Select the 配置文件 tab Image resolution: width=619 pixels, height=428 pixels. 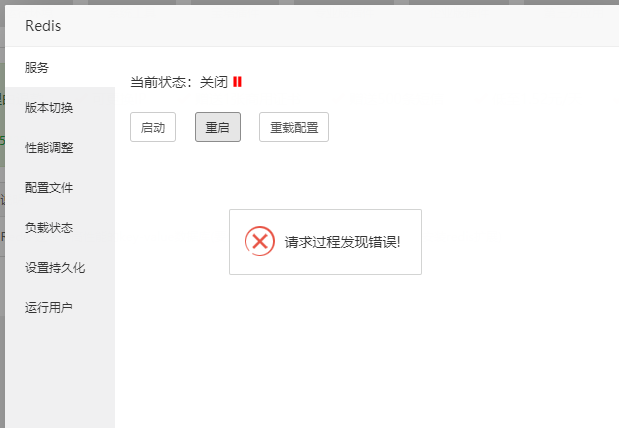pyautogui.click(x=60, y=188)
